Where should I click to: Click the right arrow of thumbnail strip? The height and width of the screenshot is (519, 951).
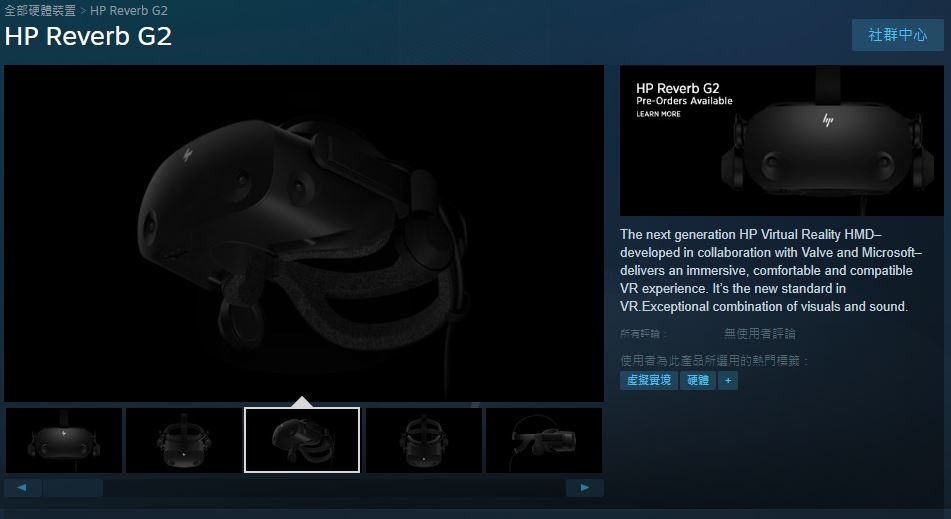click(x=585, y=487)
